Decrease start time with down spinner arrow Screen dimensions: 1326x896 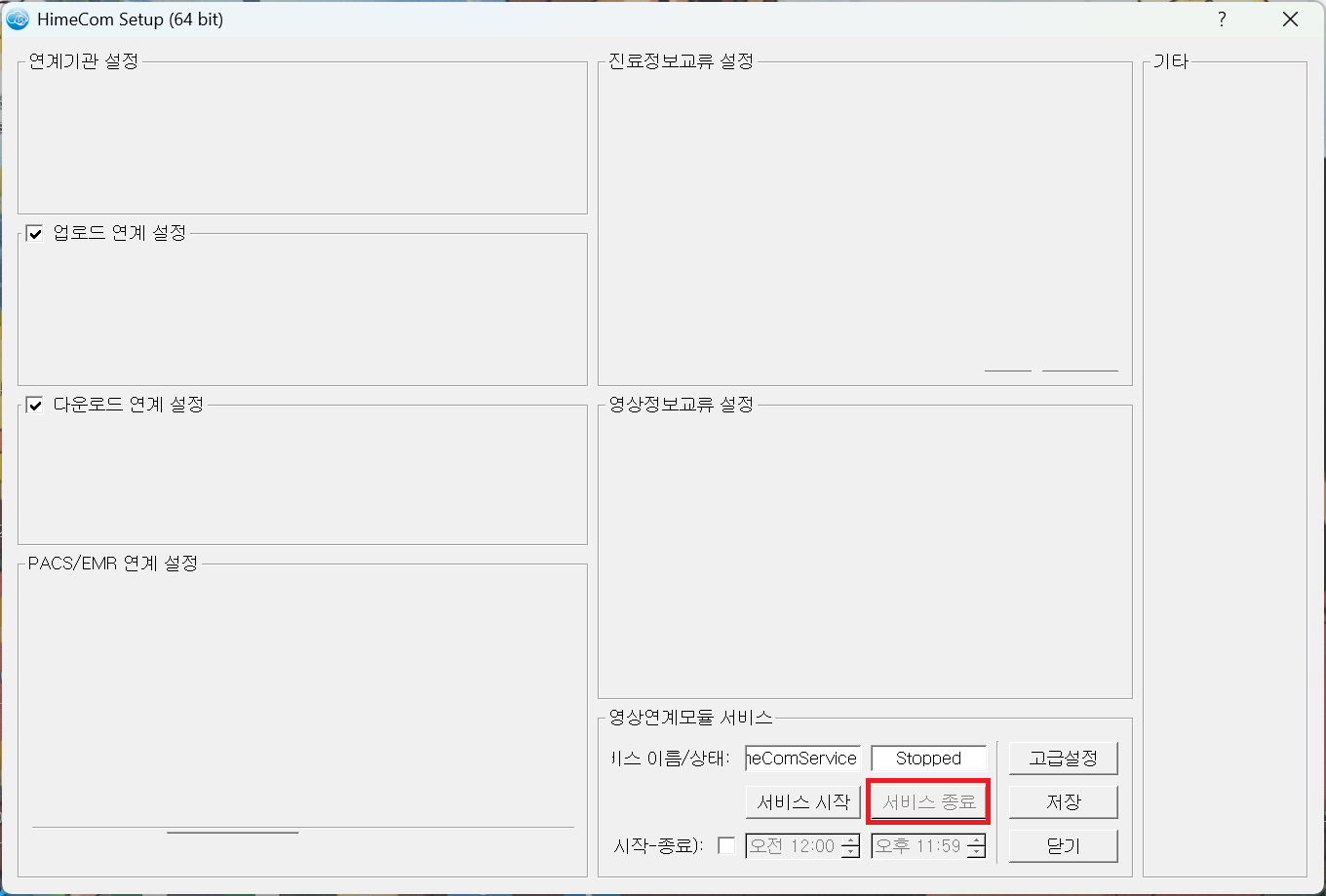(851, 852)
